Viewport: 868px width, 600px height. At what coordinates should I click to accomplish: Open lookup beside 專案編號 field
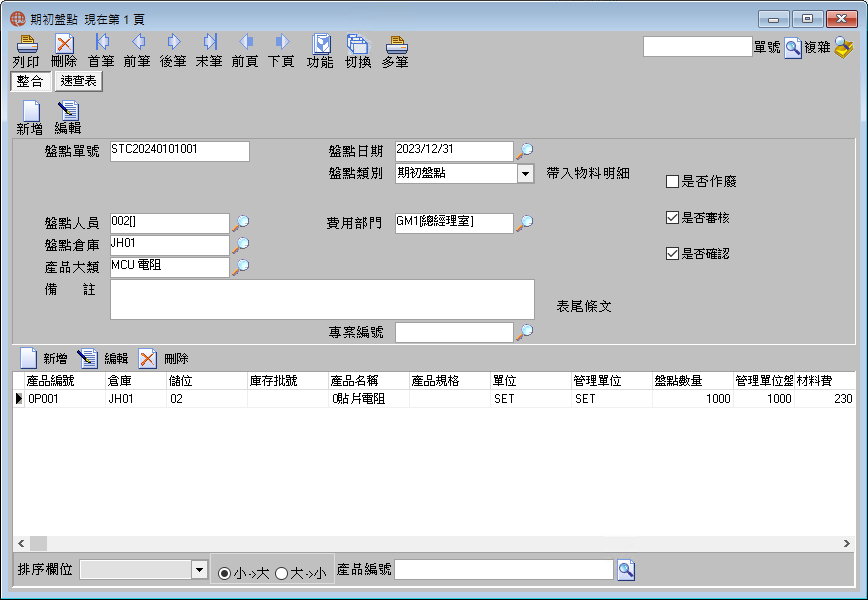click(524, 332)
